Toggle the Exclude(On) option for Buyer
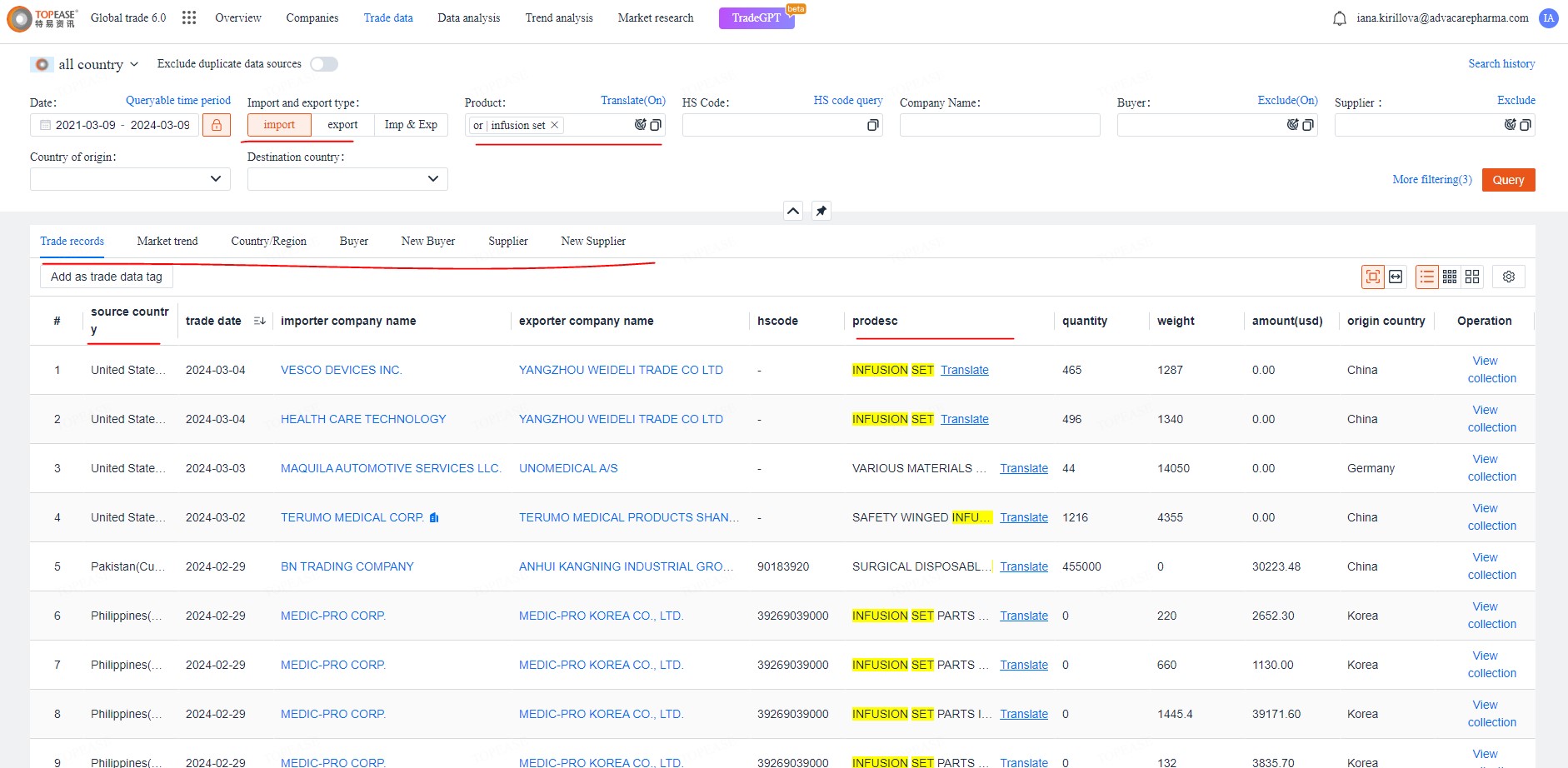This screenshot has height=768, width=1568. [1288, 100]
